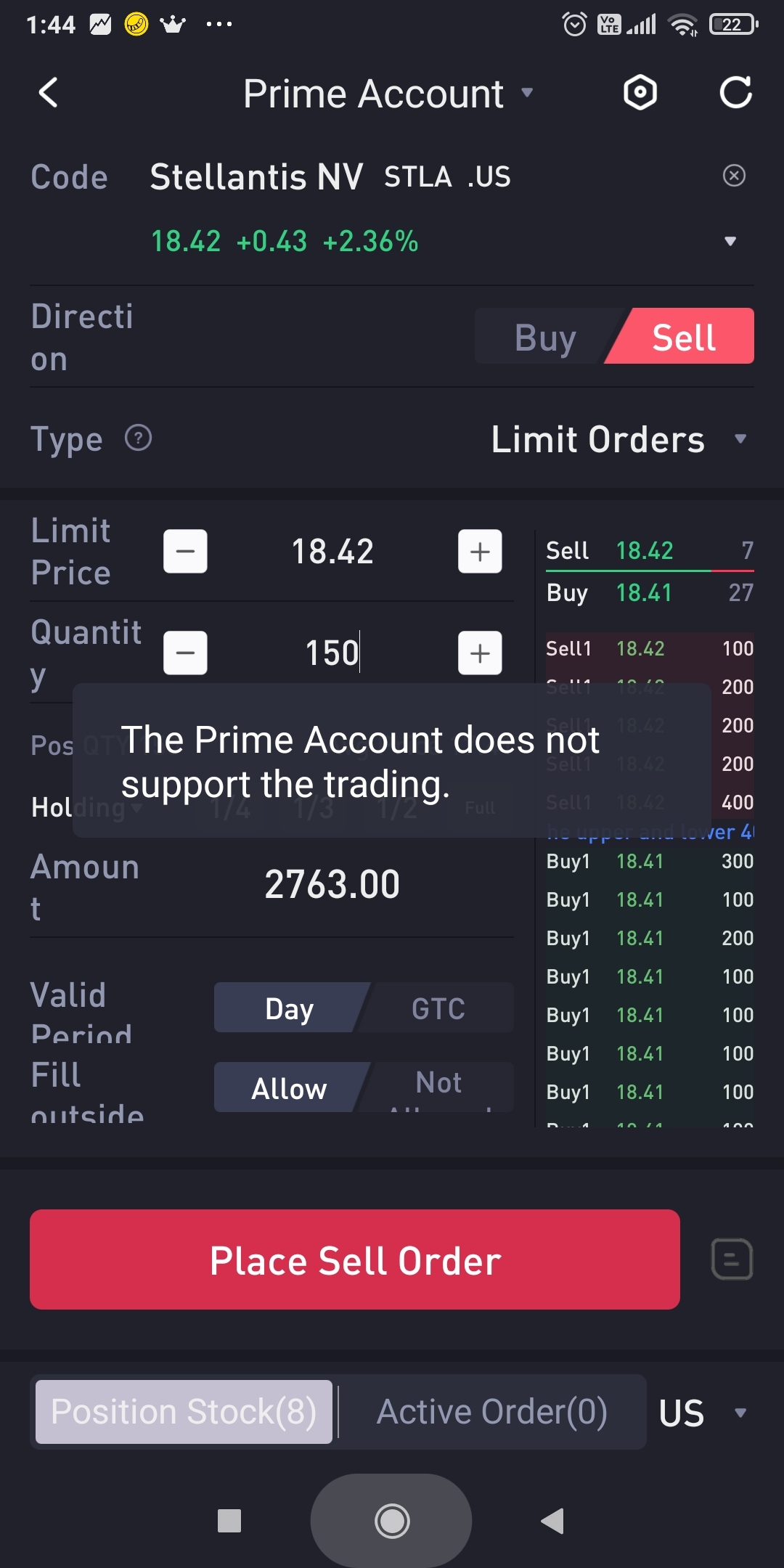
Task: Tap the back arrow icon
Action: tap(48, 93)
